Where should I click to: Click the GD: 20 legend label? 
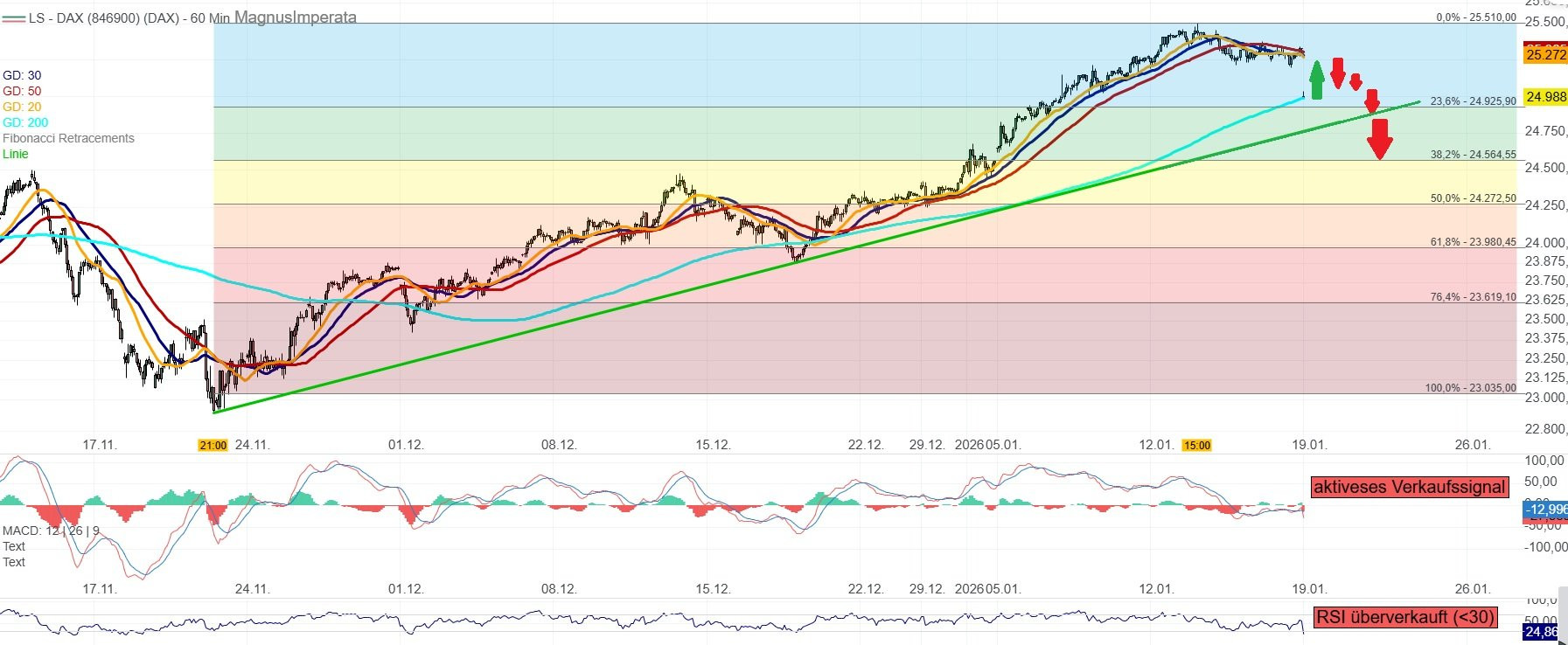(x=22, y=107)
